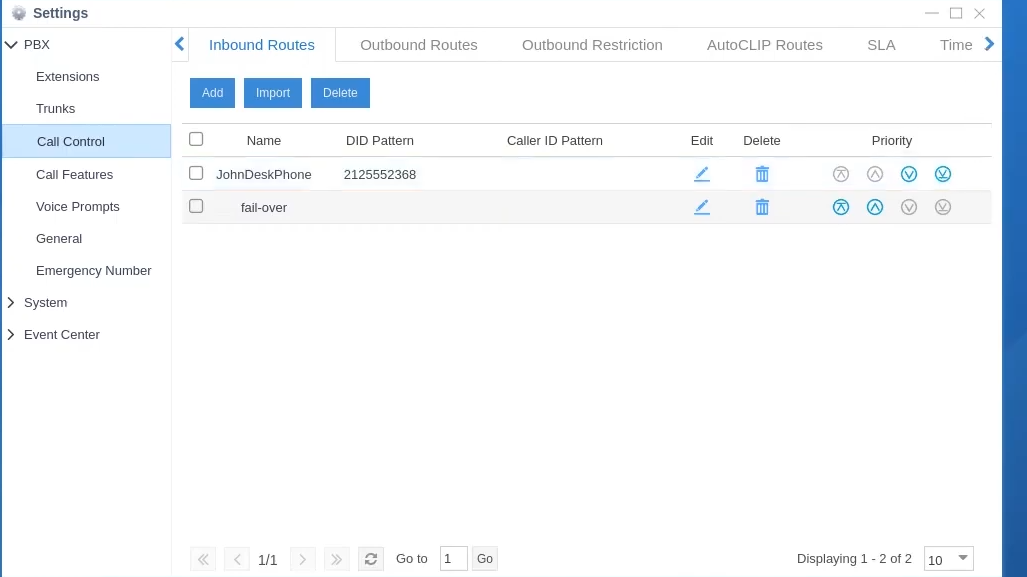Go to previous page of results
The width and height of the screenshot is (1027, 577).
point(237,559)
